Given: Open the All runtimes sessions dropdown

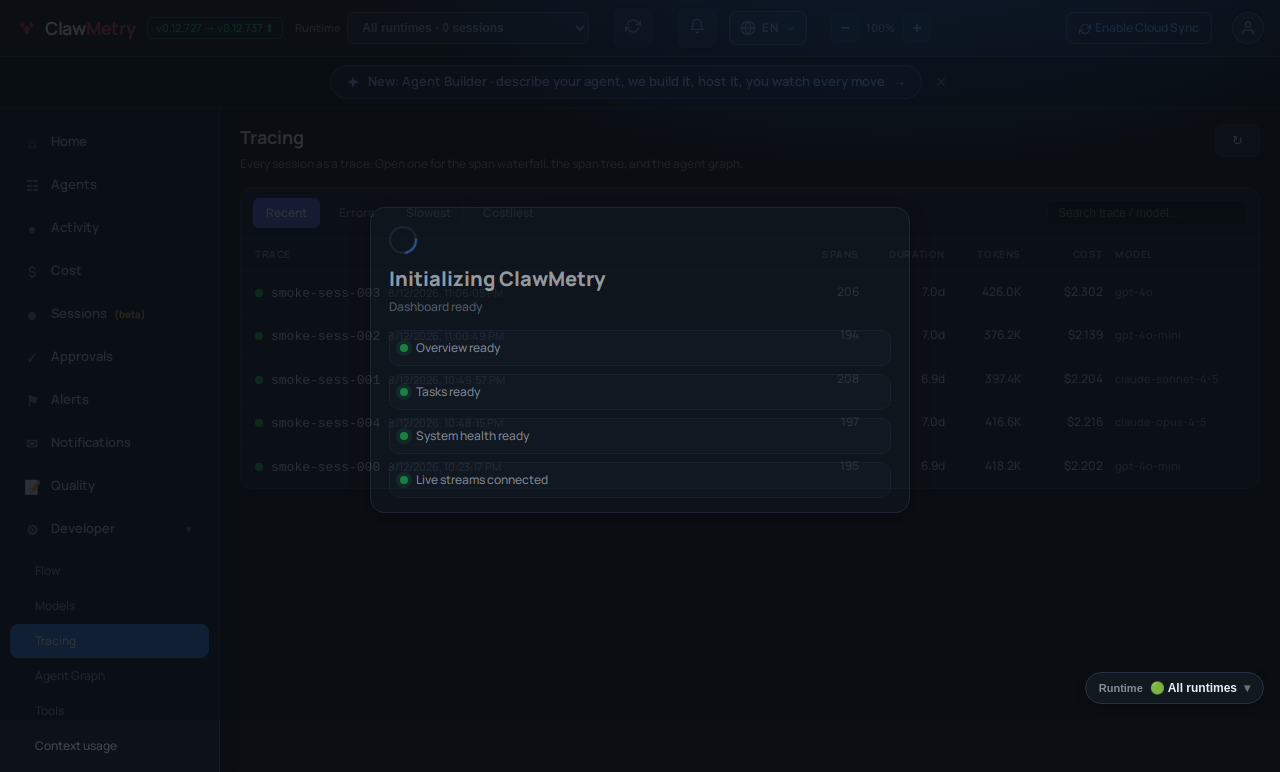Looking at the screenshot, I should tap(468, 28).
